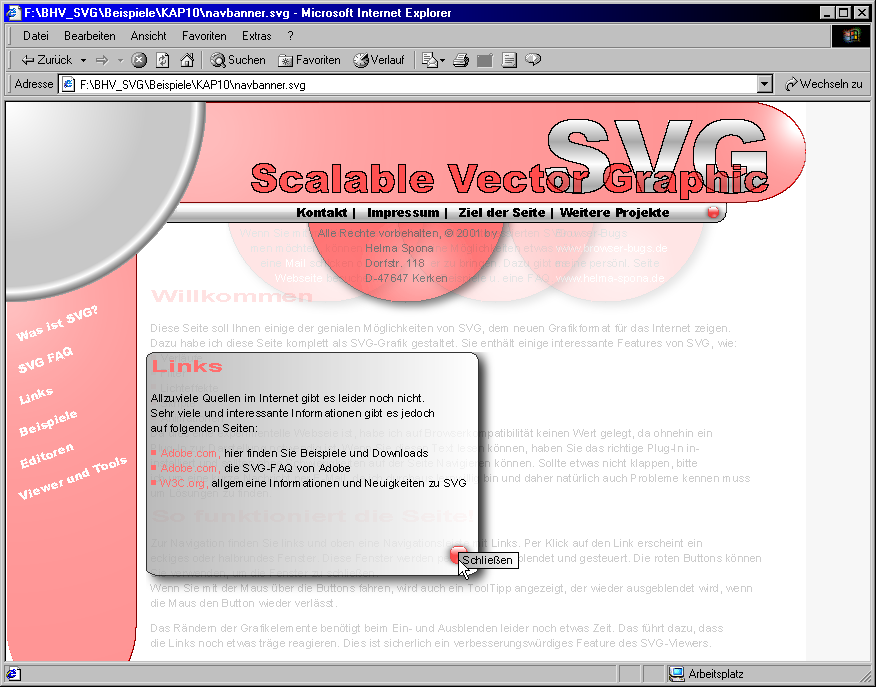Open the Kontakt navigation link
876x687 pixels.
(321, 213)
